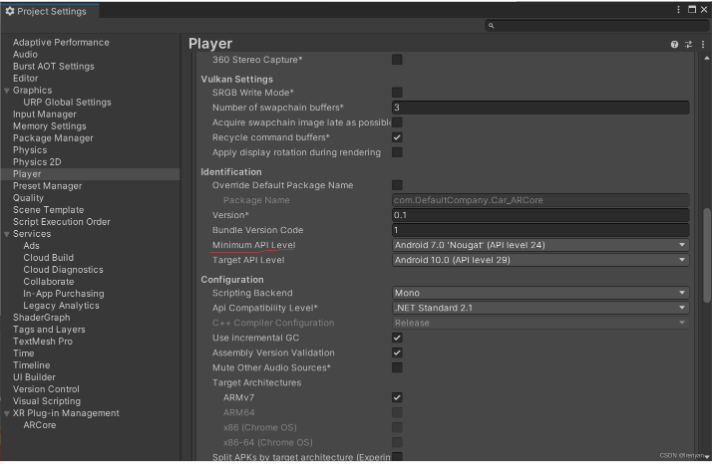Uncheck the ARMv7 architecture checkbox
The image size is (712, 464).
coord(397,398)
